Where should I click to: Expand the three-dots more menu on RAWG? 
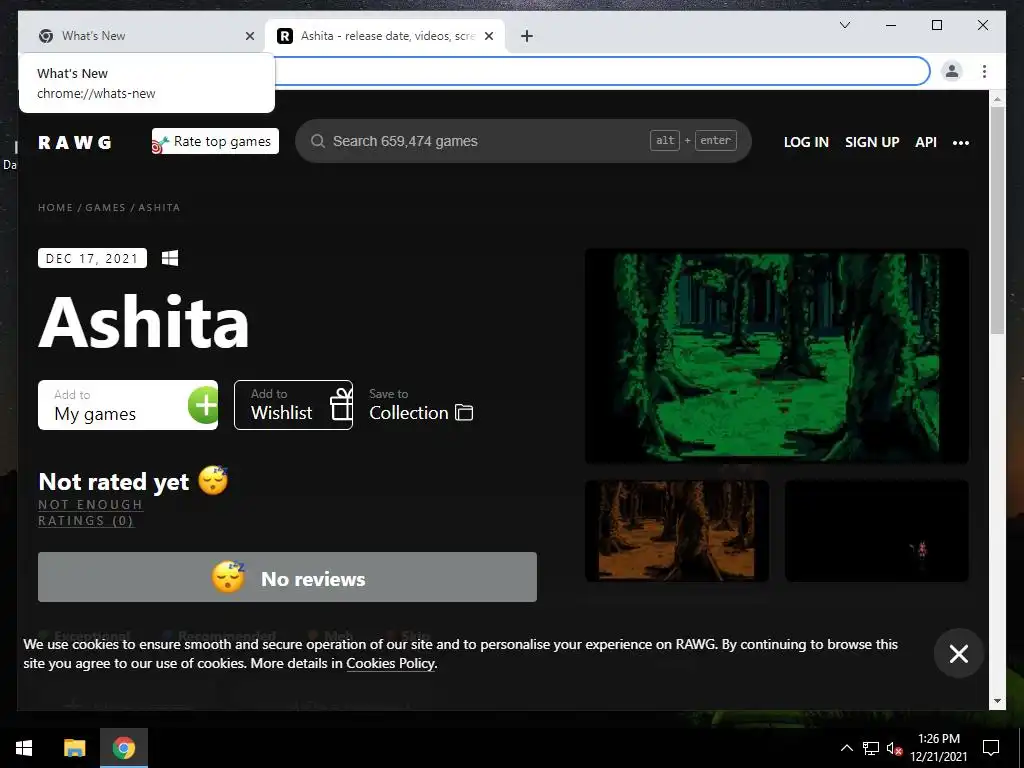(x=961, y=143)
